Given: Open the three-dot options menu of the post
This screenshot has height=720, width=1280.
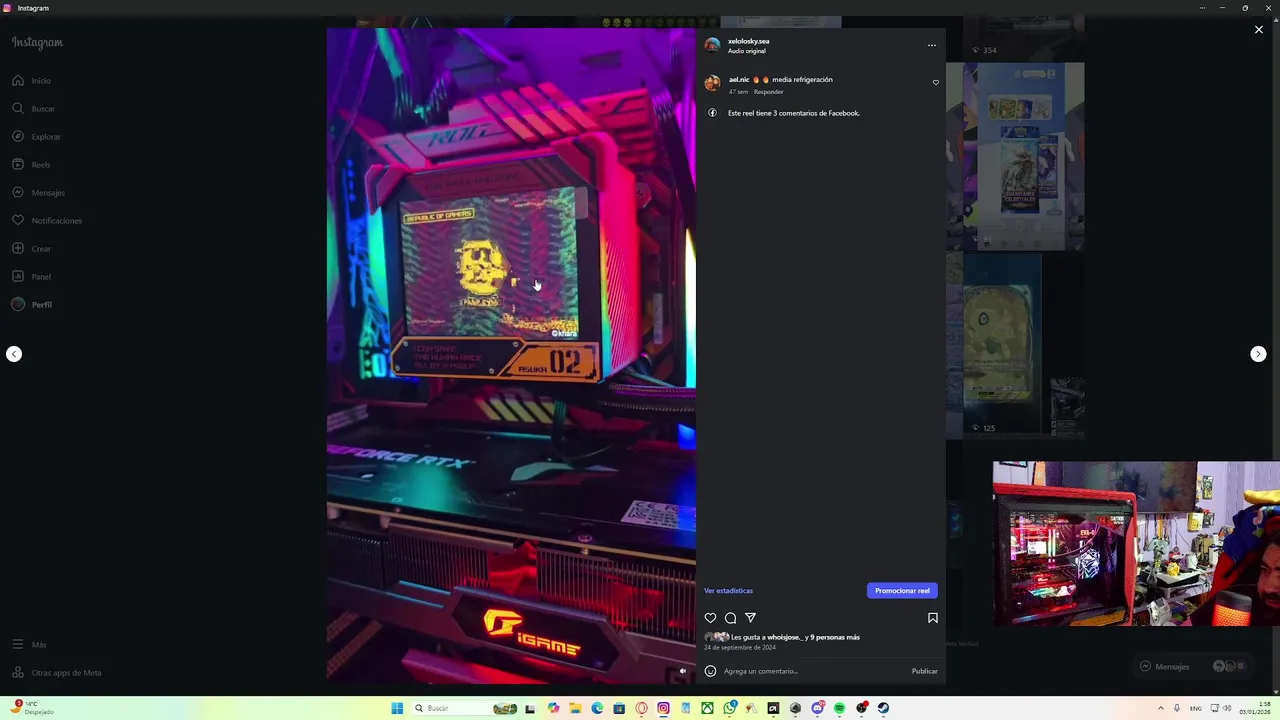Looking at the screenshot, I should 932,45.
